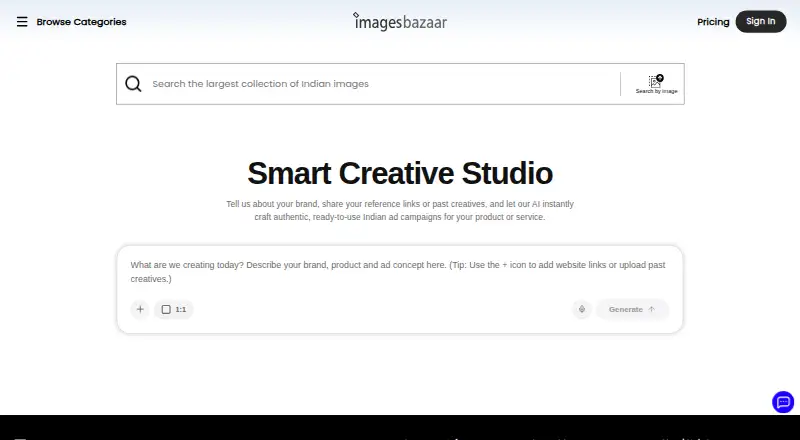
Task: Open Search by image
Action: click(x=656, y=84)
